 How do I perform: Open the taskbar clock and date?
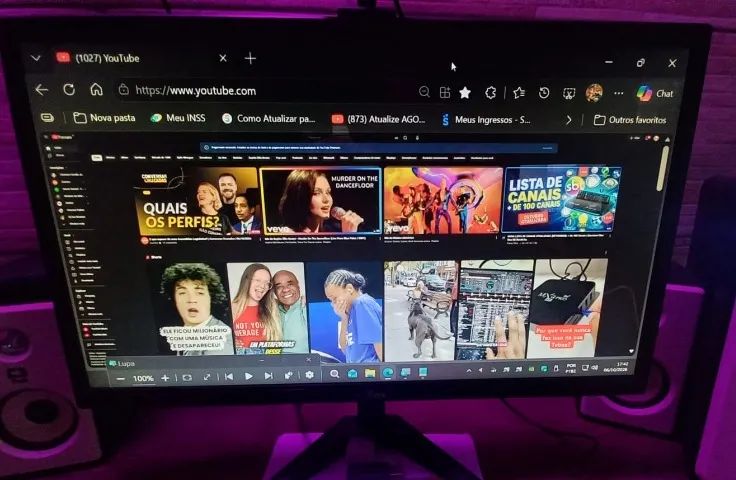pos(615,367)
